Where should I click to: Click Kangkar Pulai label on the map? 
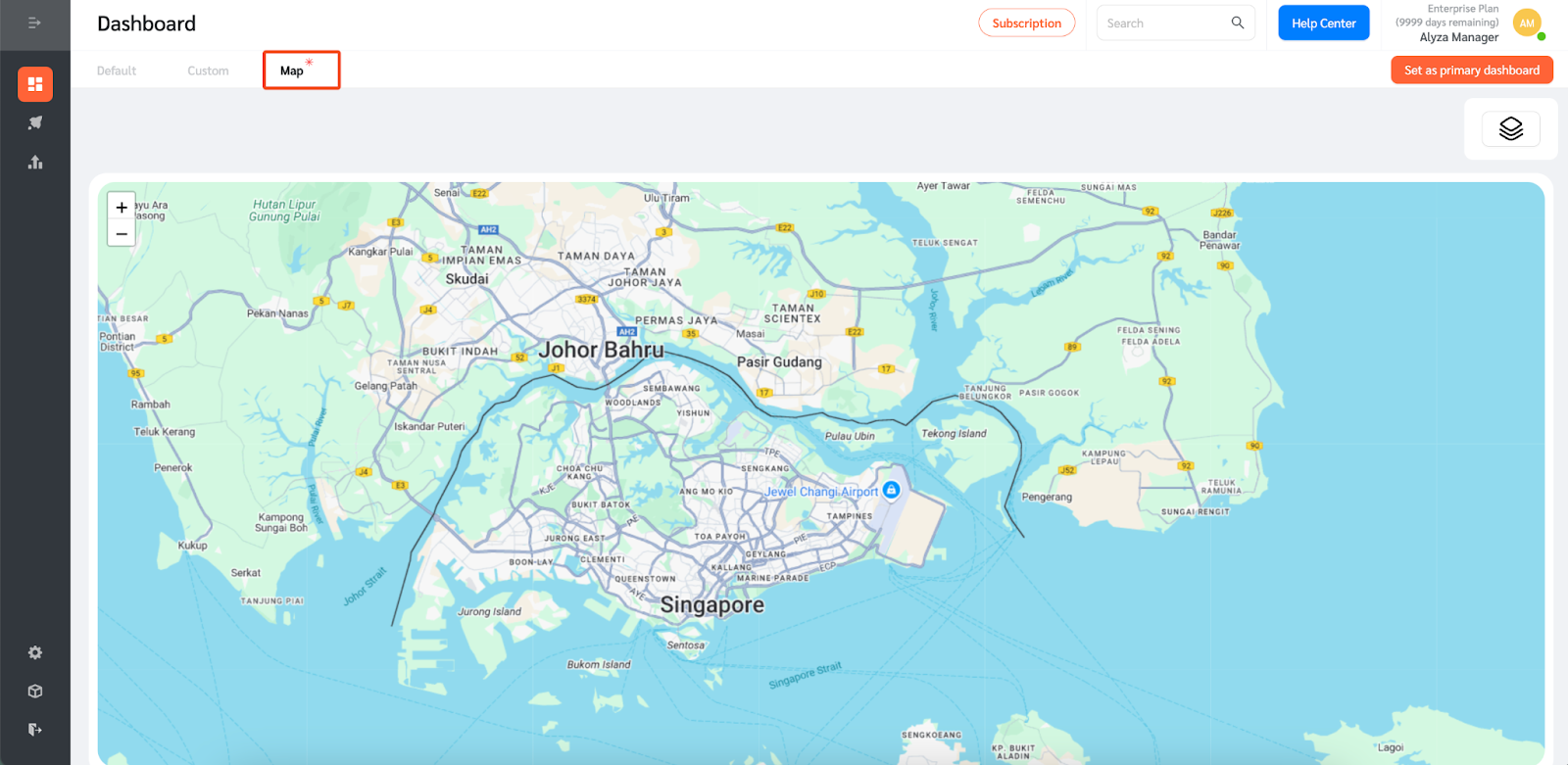click(x=380, y=252)
